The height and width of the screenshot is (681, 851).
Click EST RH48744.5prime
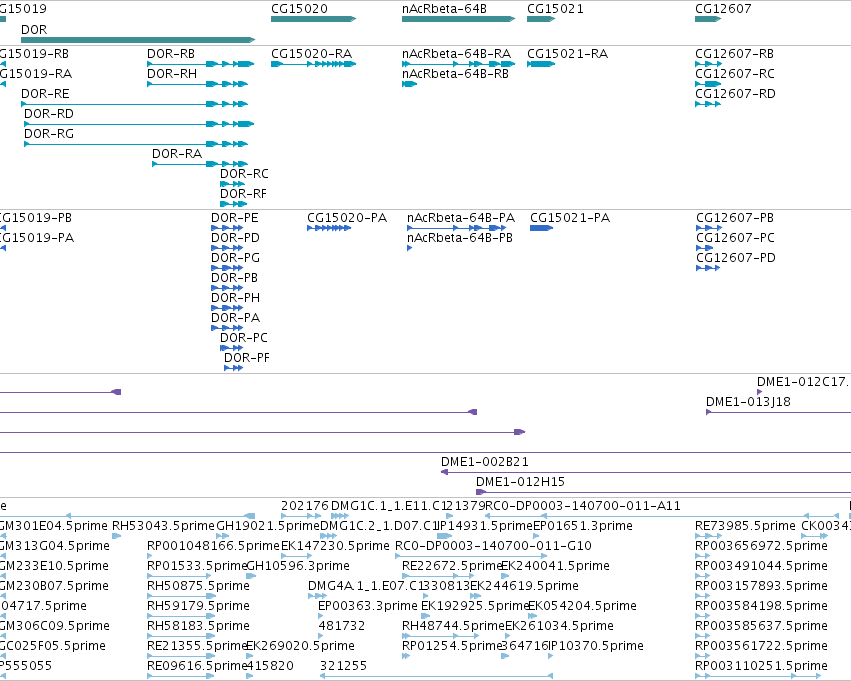453,626
